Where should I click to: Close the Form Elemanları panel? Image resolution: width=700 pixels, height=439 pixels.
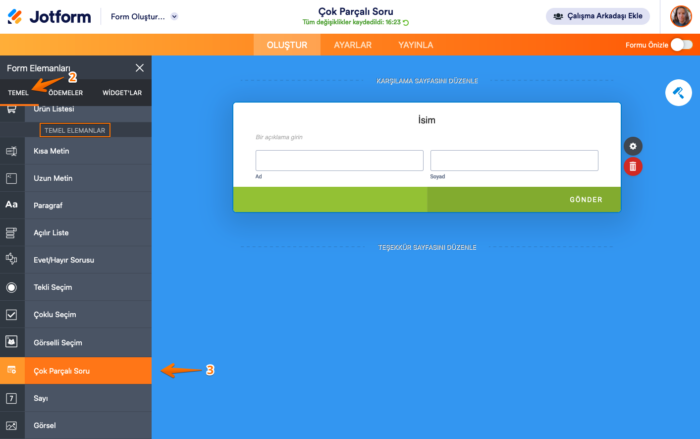coord(140,68)
